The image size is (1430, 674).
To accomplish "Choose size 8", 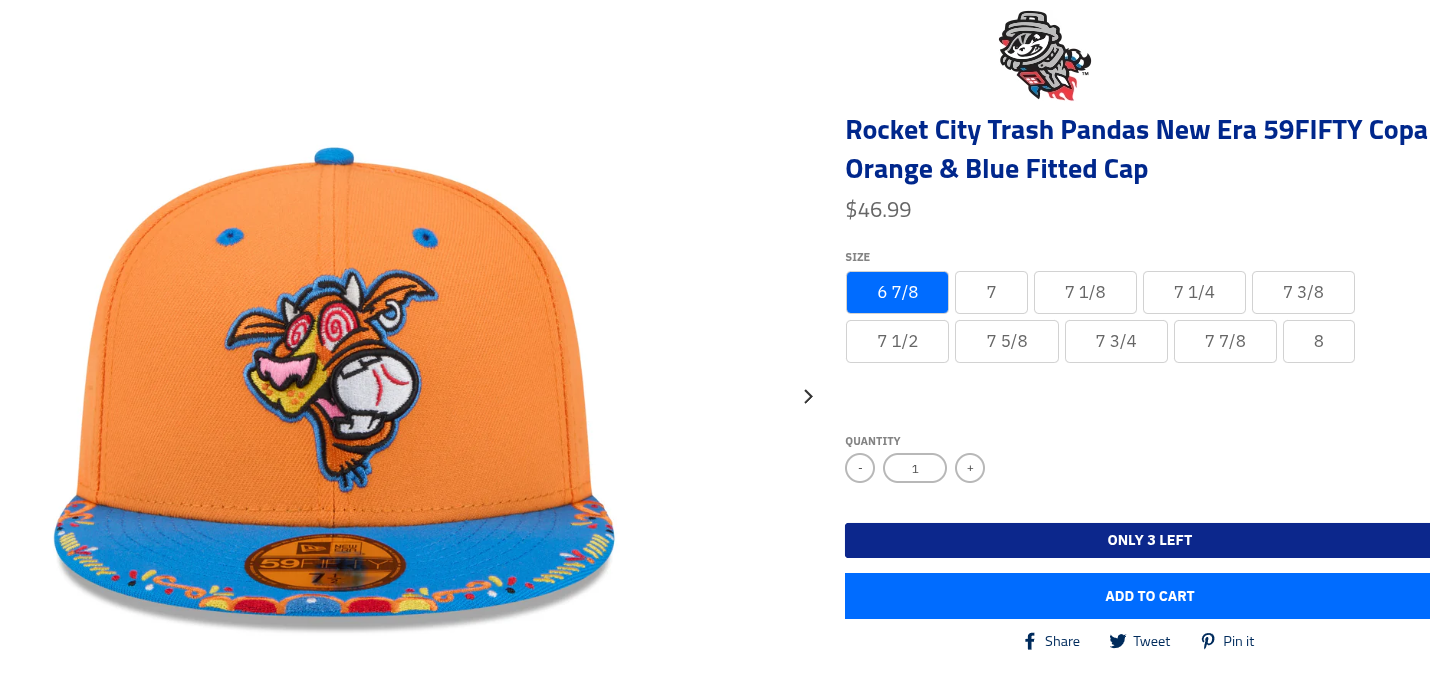I will (1319, 341).
